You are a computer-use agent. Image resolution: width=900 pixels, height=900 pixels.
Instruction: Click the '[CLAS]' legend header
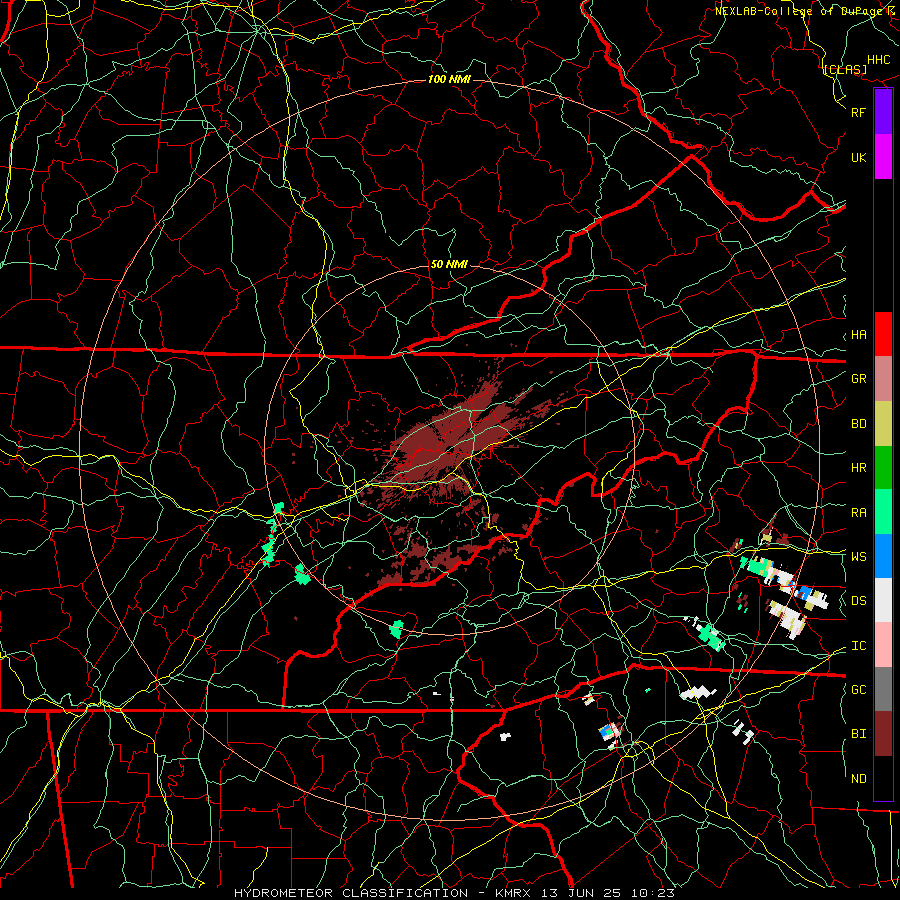845,70
